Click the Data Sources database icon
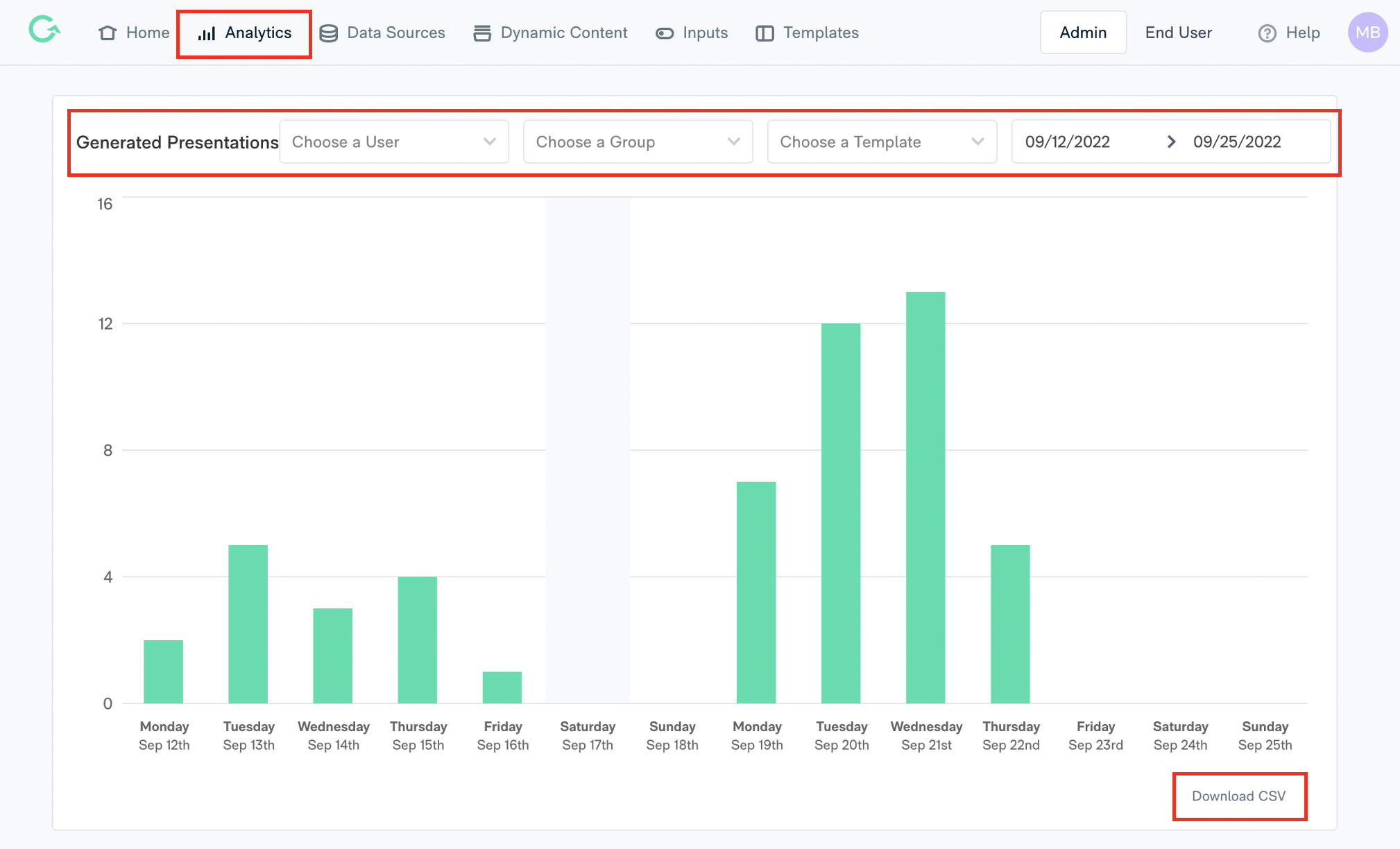 (x=329, y=33)
